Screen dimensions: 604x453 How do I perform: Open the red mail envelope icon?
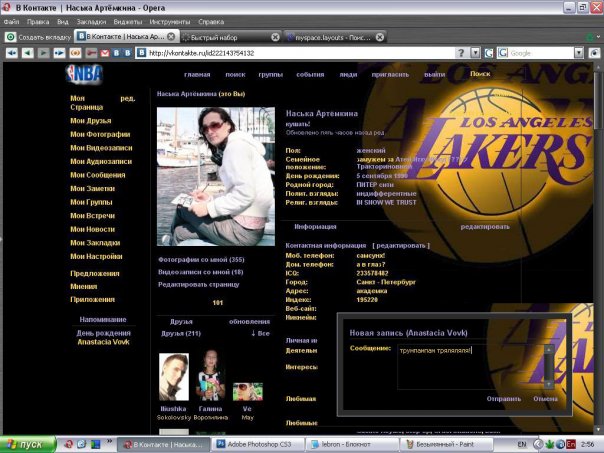105,53
